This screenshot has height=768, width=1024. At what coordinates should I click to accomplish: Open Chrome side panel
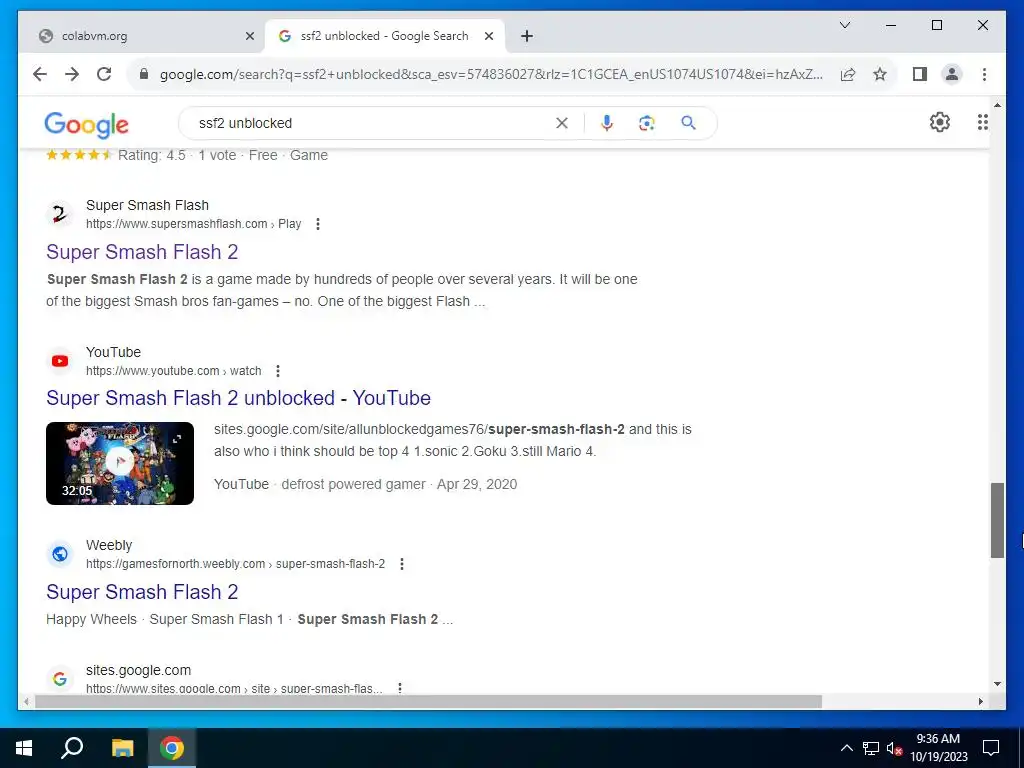pos(920,74)
